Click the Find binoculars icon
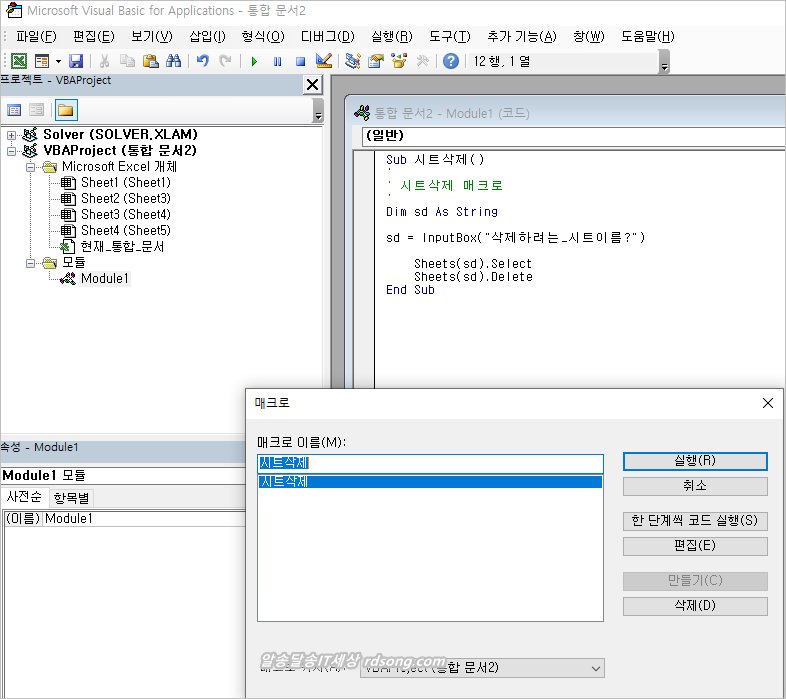Viewport: 786px width, 699px height. click(x=173, y=61)
